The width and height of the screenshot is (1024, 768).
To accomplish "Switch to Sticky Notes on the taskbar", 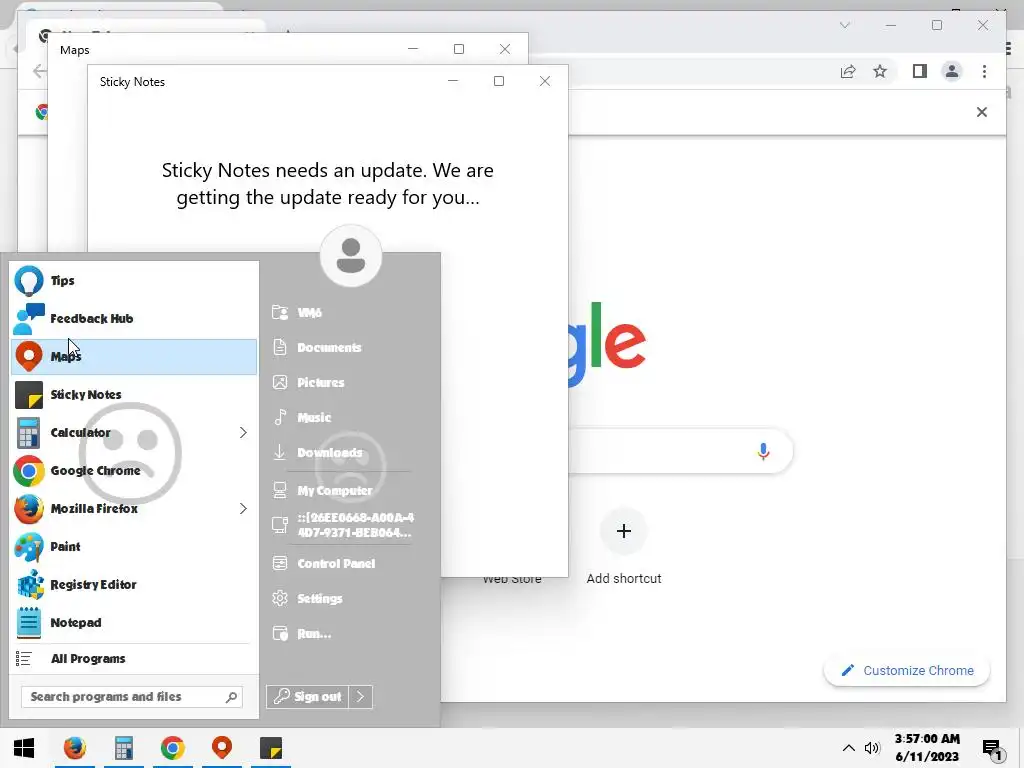I will 271,748.
